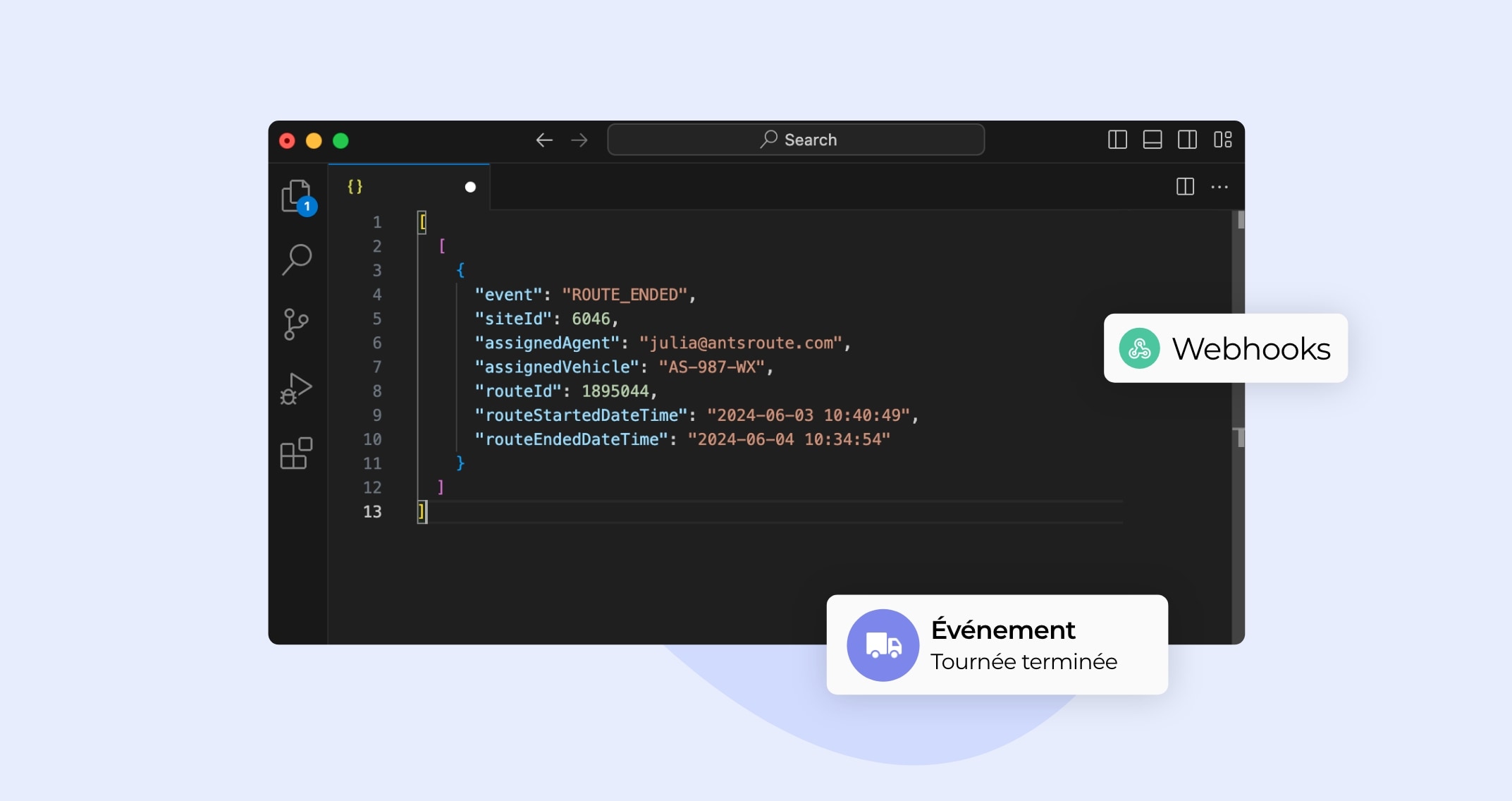Click the Search command center field
1512x801 pixels.
[796, 140]
